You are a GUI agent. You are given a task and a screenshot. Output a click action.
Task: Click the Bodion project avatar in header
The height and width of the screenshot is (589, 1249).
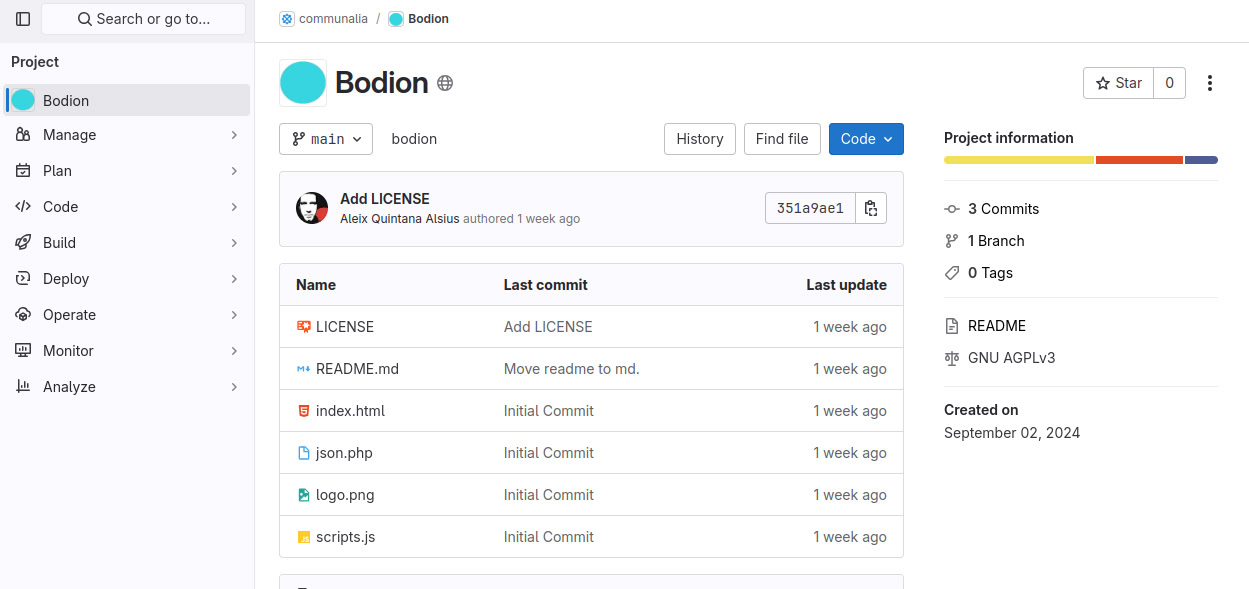pyautogui.click(x=303, y=83)
